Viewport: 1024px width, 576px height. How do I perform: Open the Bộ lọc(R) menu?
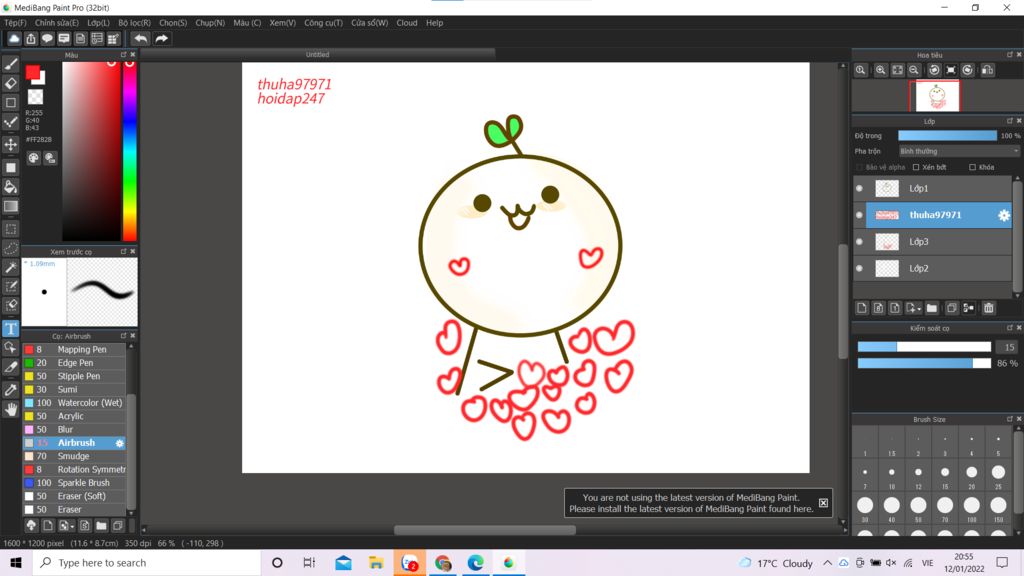click(x=135, y=23)
